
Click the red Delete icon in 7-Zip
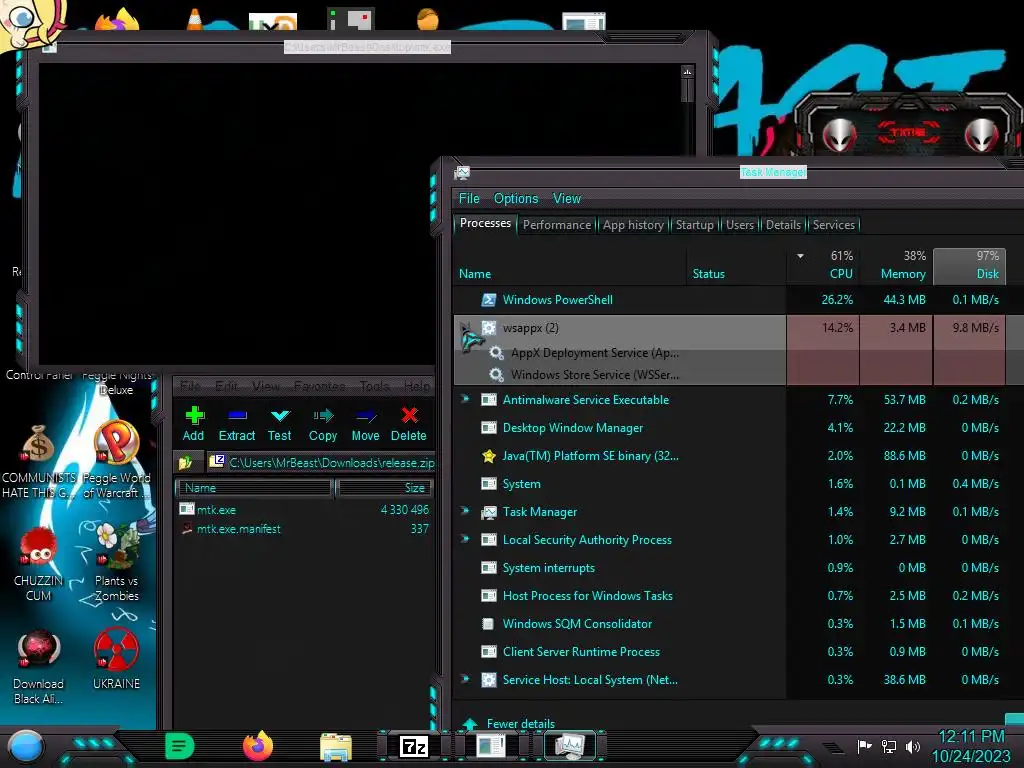pos(409,415)
